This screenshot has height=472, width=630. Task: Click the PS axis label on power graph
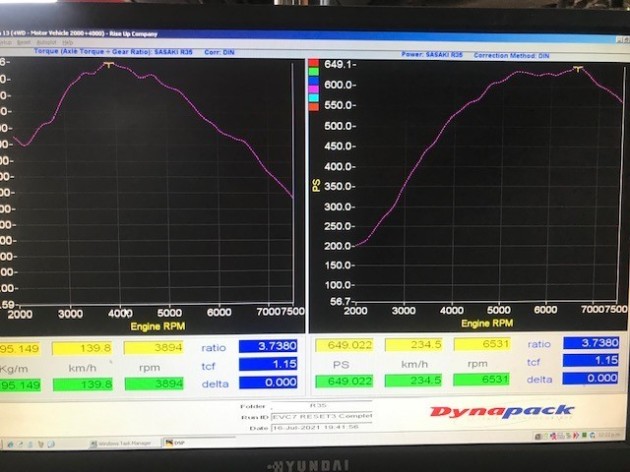coord(317,186)
